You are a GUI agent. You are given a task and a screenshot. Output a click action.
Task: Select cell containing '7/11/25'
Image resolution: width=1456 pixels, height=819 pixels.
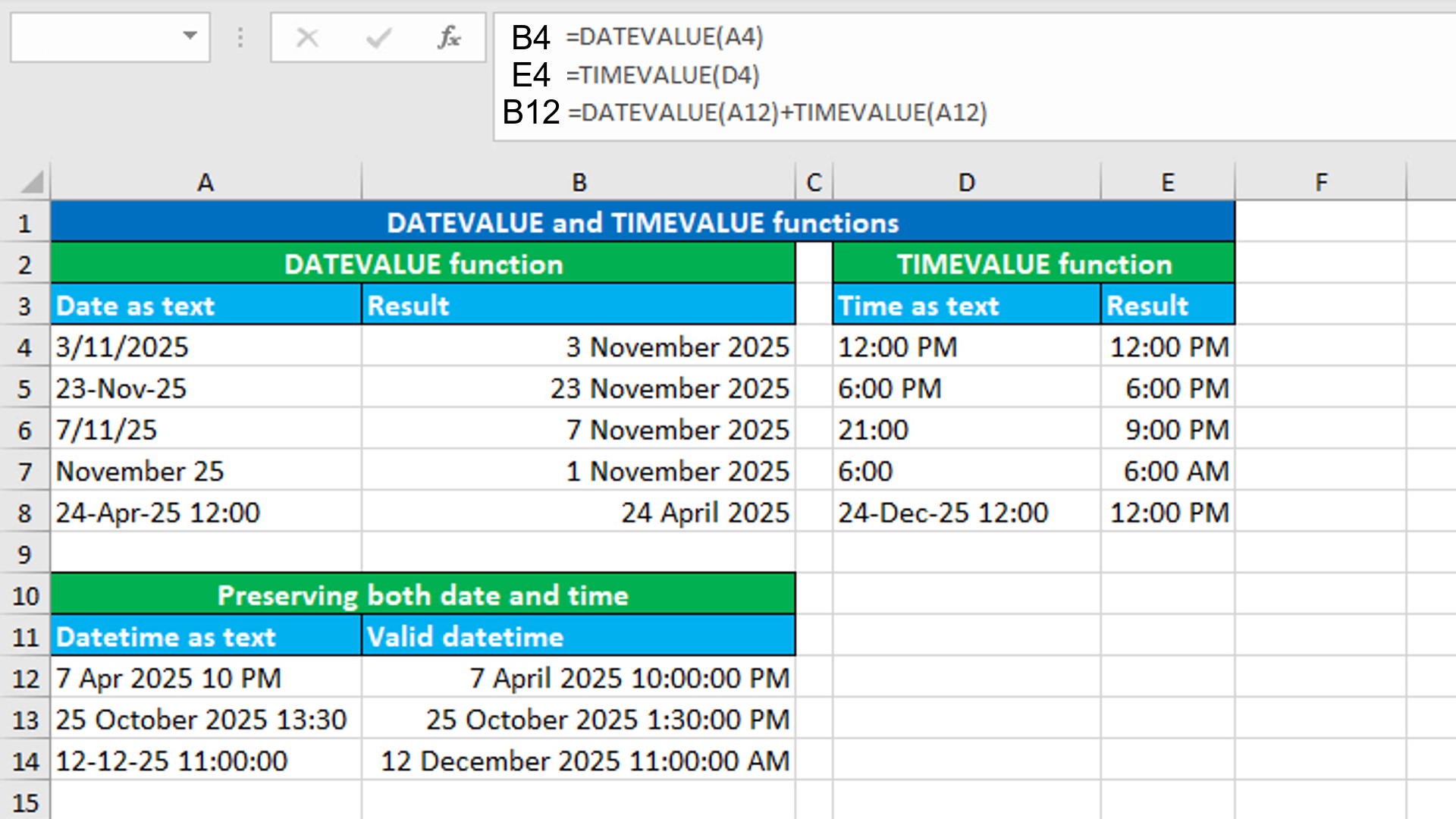pos(206,430)
